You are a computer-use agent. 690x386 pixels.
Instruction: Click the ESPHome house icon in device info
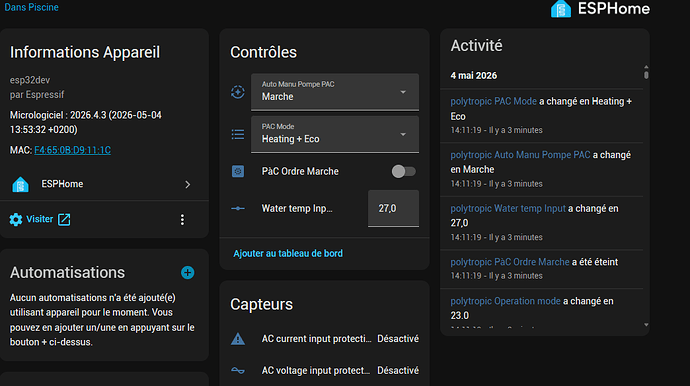(x=20, y=184)
